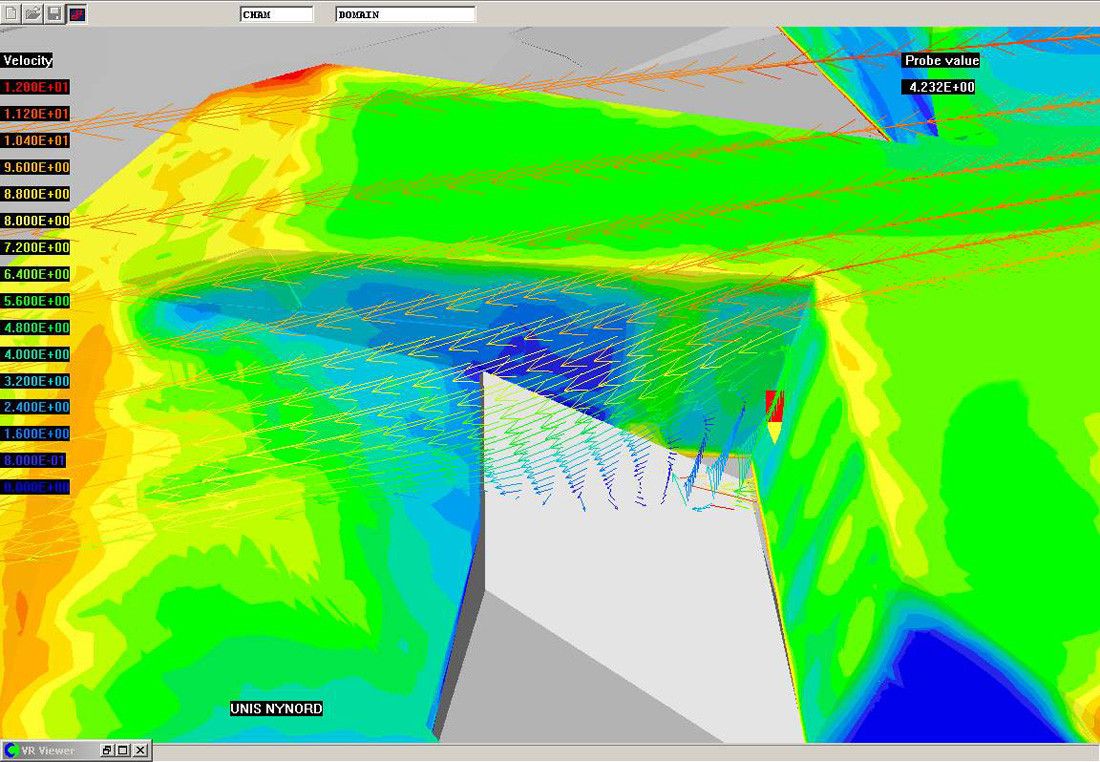The height and width of the screenshot is (762, 1100).
Task: Restore the minimized VR Viewer window
Action: click(x=107, y=750)
